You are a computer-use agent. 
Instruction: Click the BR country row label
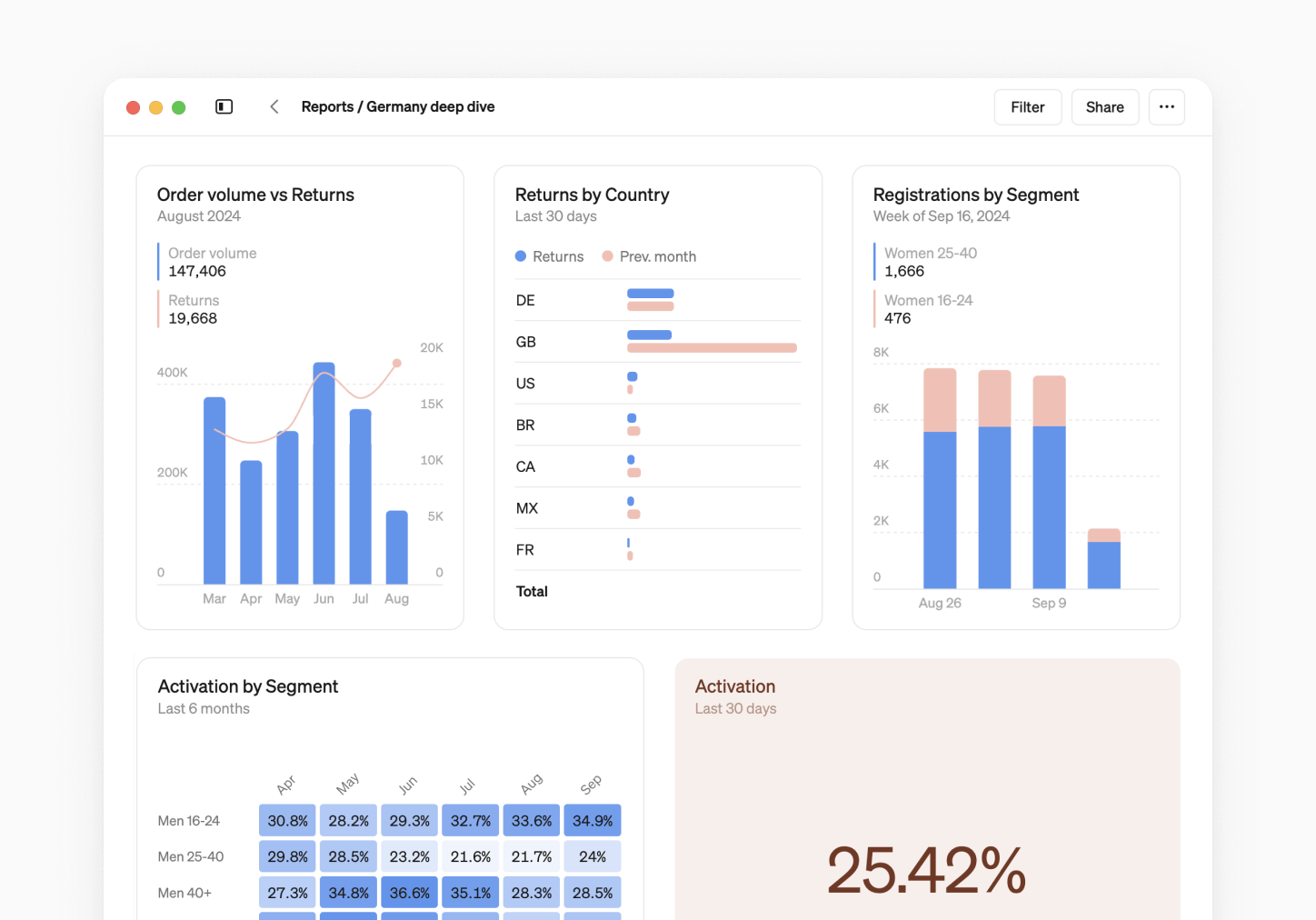click(x=525, y=425)
